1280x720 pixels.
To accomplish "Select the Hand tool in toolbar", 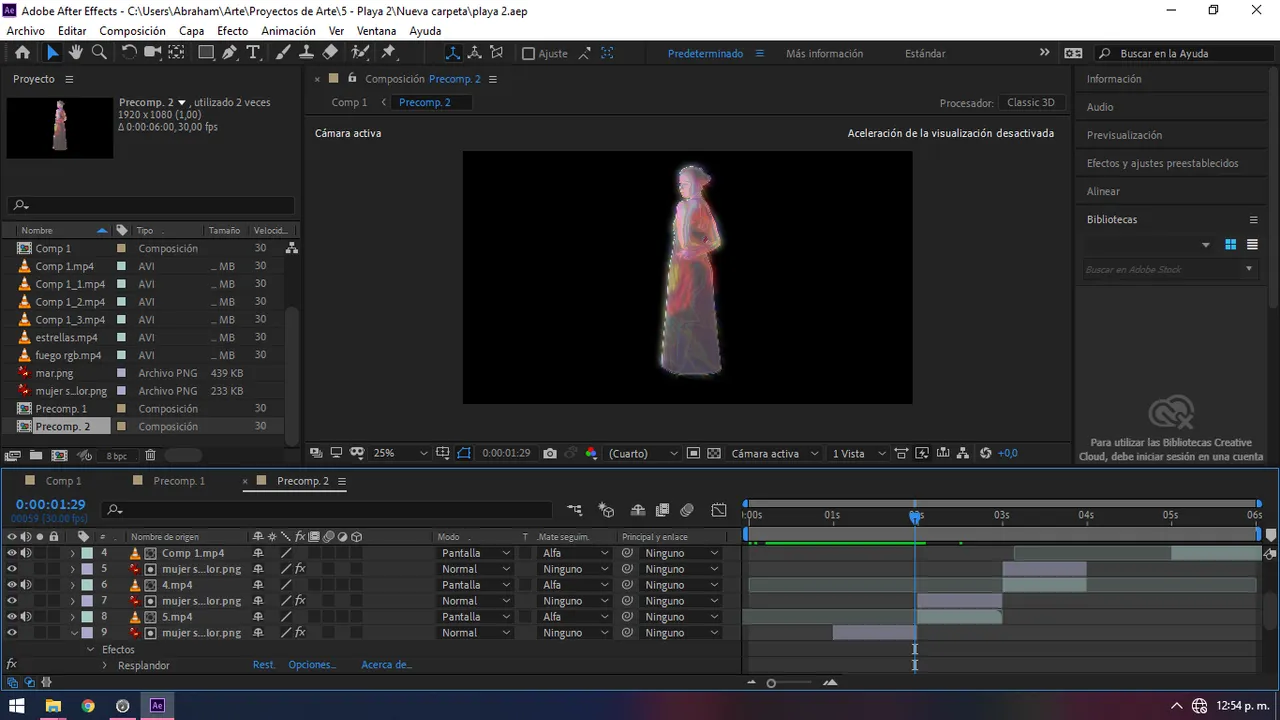I will pyautogui.click(x=76, y=53).
